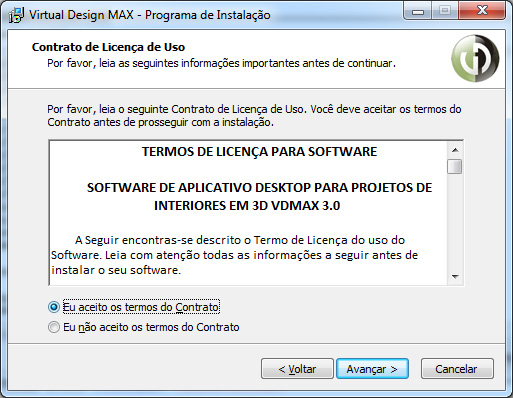Click heading 'TERMOS DE LICENÇA PARA SOFTWARE'
Viewport: 513px width, 398px height.
point(259,152)
